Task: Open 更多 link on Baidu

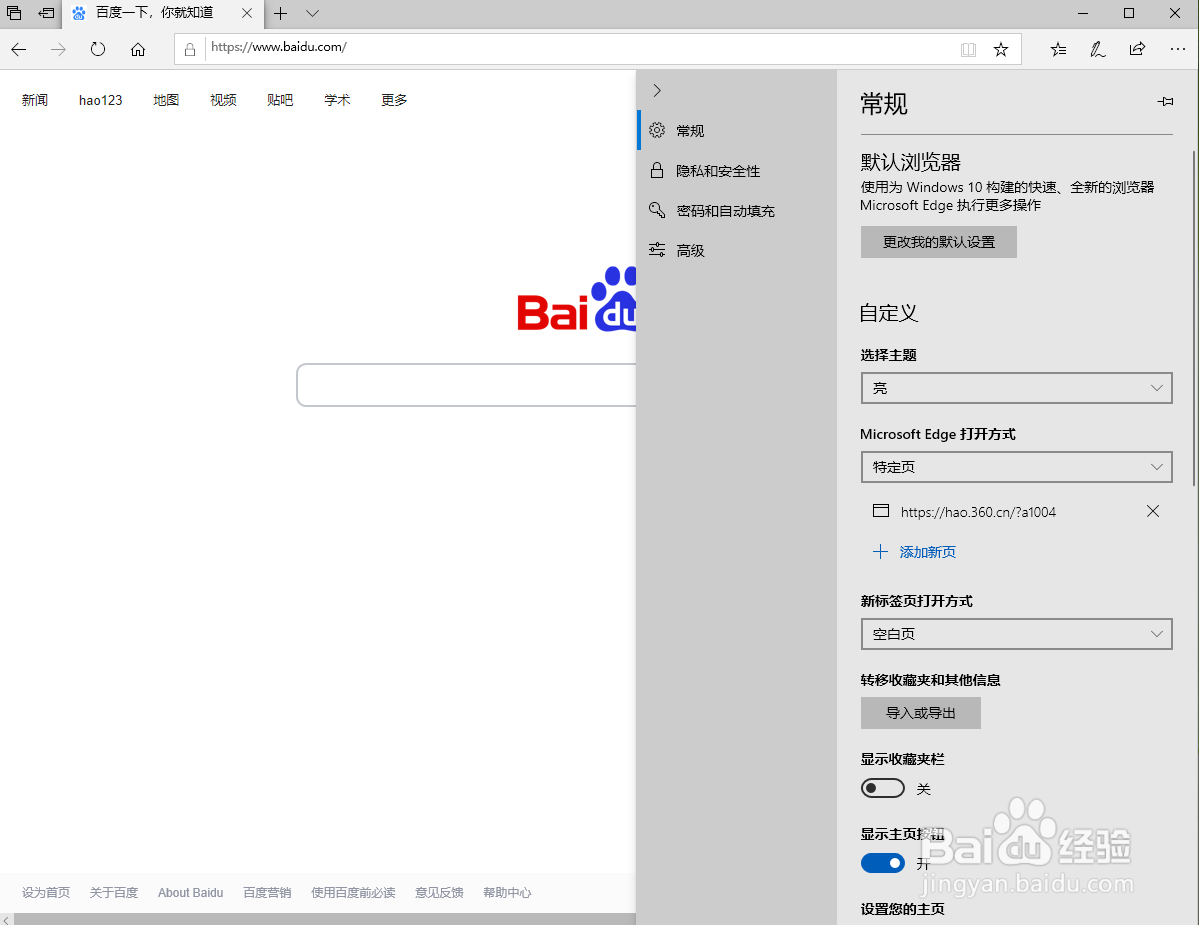Action: [394, 100]
